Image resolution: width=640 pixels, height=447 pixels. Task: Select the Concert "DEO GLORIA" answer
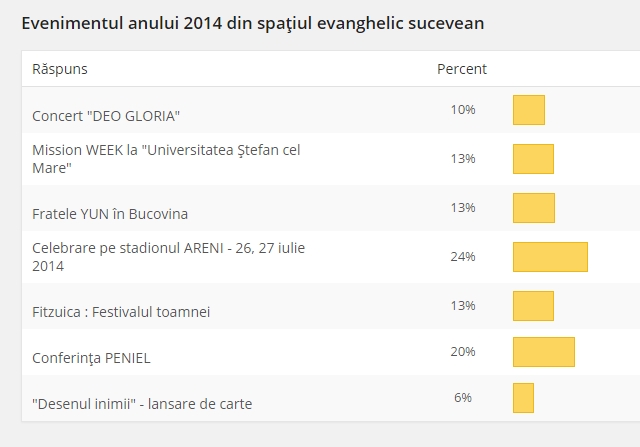coord(106,116)
